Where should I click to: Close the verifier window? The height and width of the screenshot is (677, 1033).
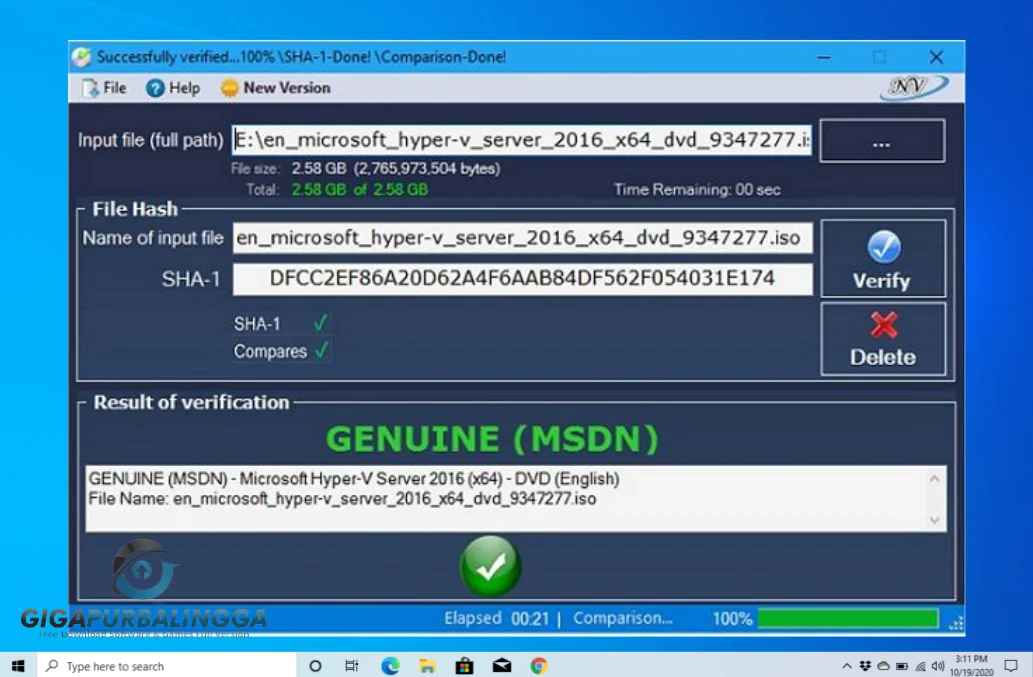click(936, 57)
